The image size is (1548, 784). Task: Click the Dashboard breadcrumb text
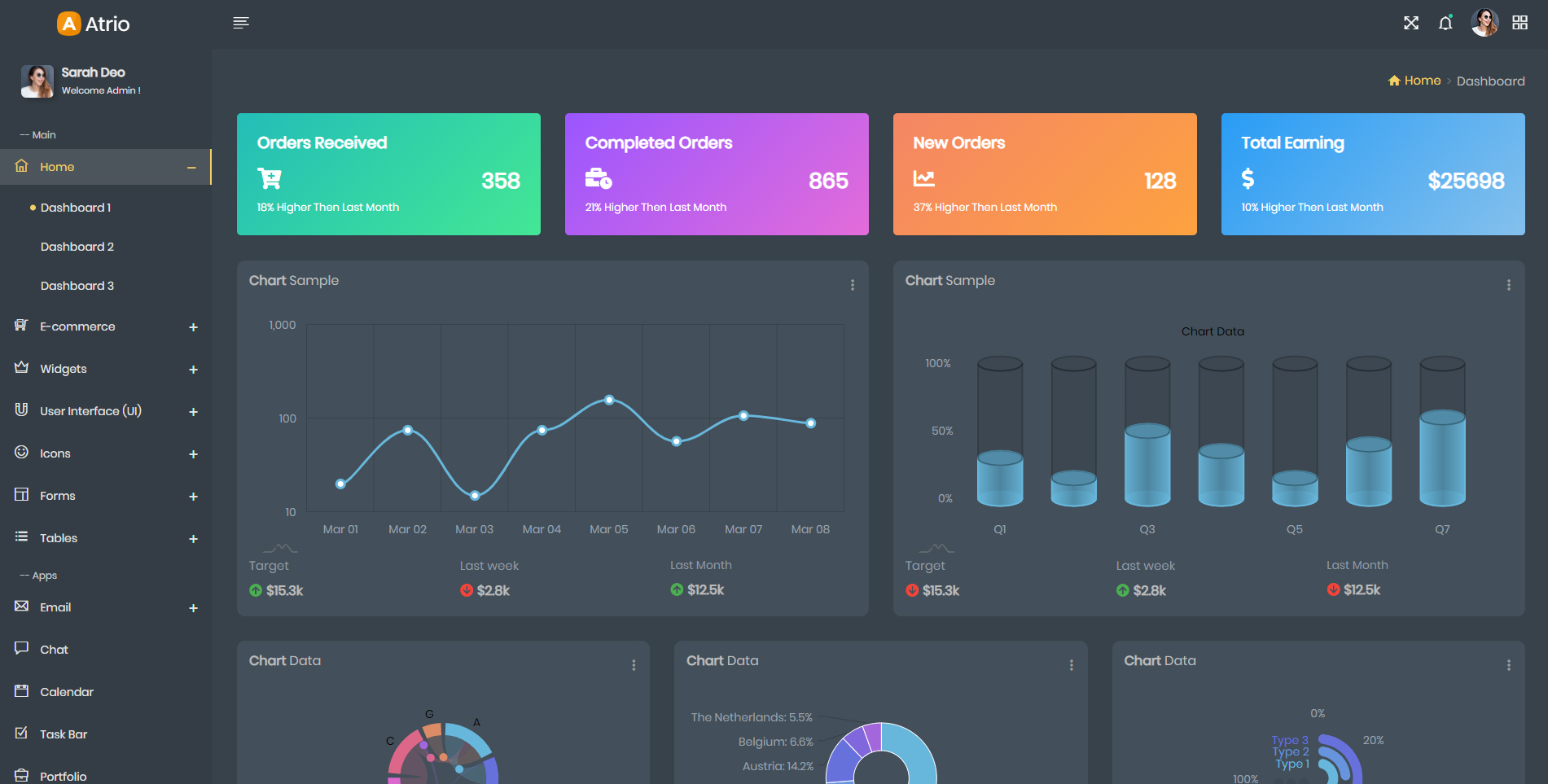tap(1490, 81)
